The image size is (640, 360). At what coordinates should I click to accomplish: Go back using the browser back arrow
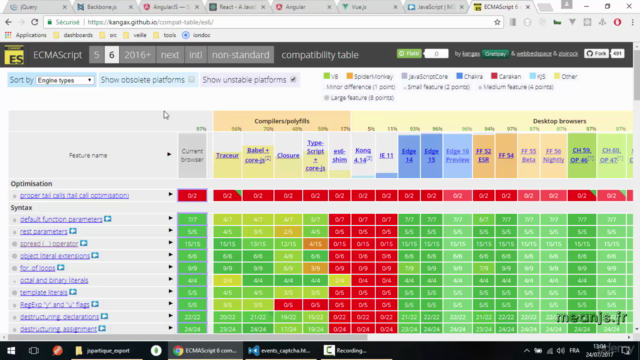(9, 22)
